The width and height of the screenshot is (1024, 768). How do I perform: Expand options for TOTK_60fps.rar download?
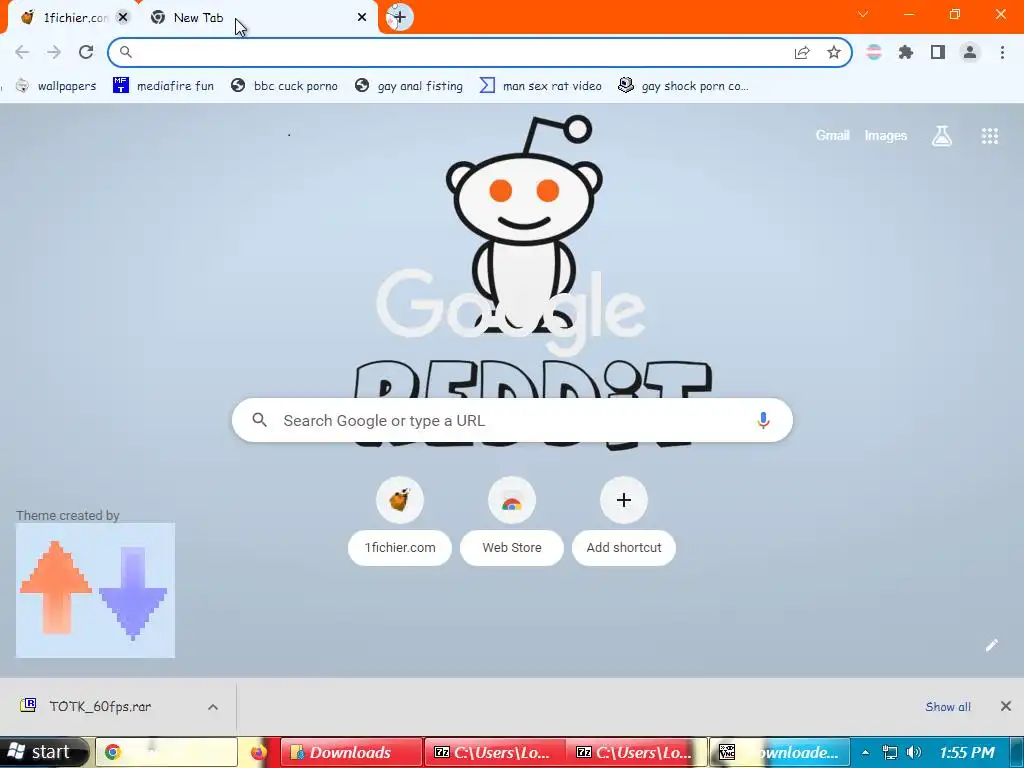point(213,707)
